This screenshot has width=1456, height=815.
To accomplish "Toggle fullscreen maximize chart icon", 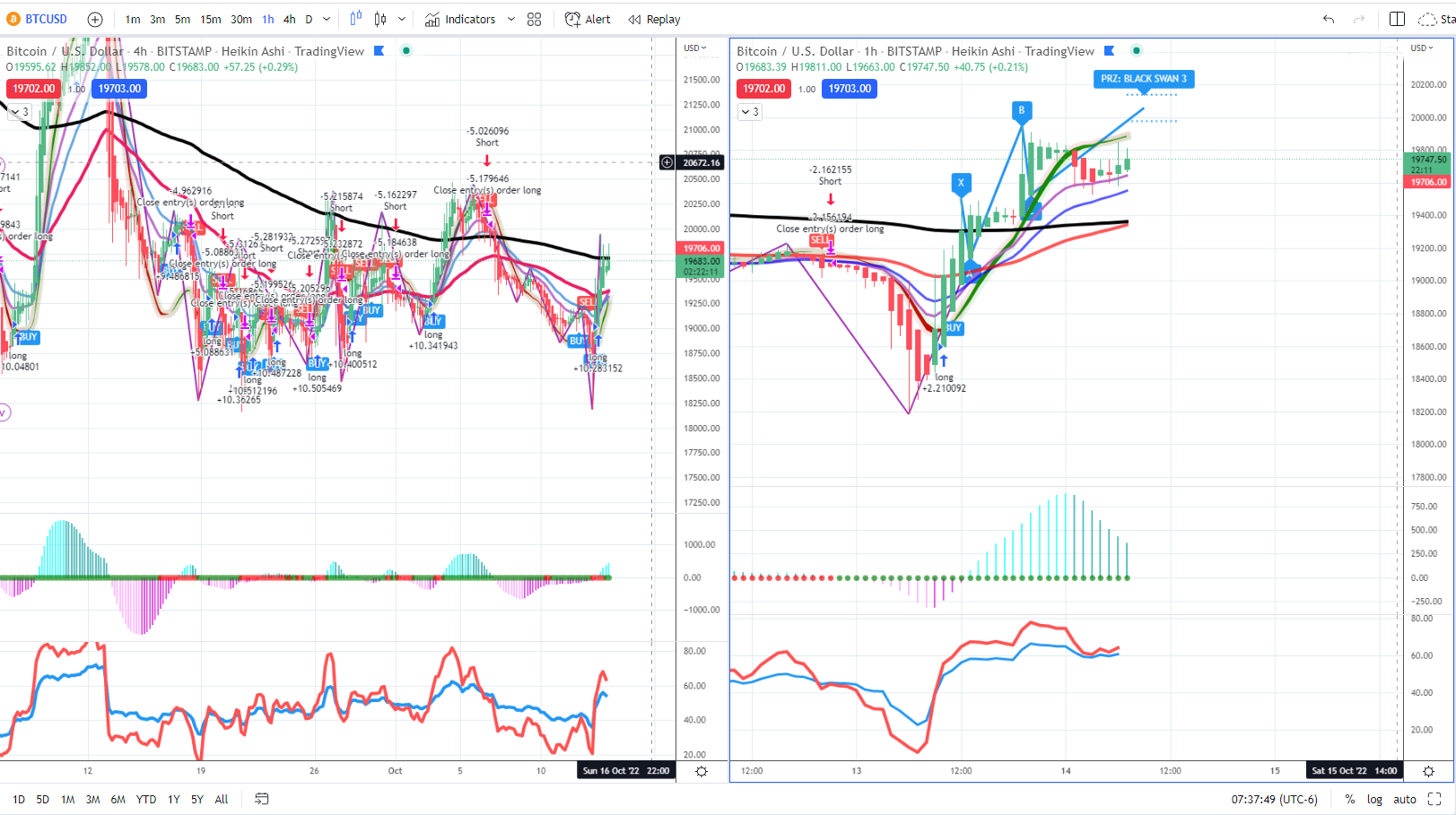I will coord(1434,799).
